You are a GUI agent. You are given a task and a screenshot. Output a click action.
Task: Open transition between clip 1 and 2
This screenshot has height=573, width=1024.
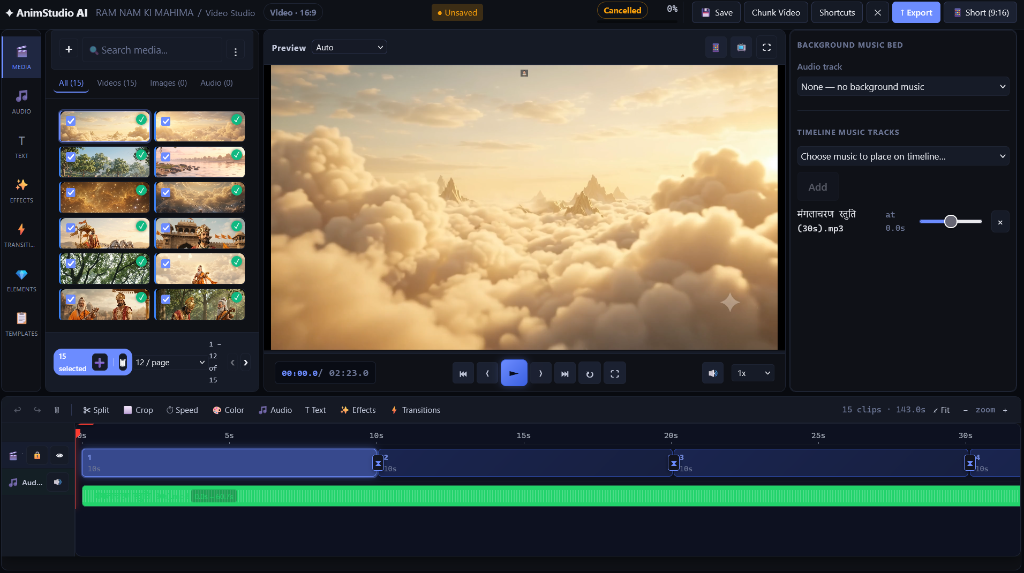[x=377, y=463]
